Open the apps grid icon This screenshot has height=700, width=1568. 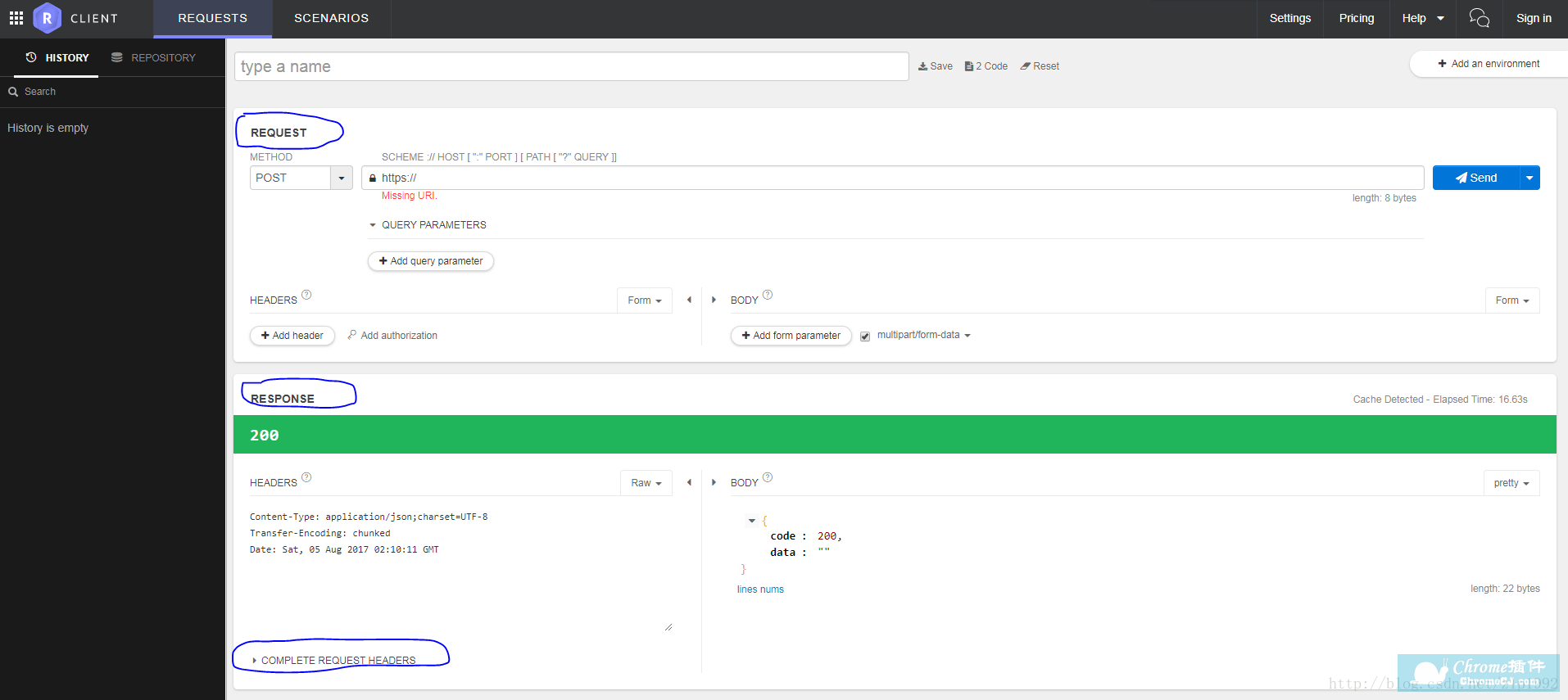[16, 18]
